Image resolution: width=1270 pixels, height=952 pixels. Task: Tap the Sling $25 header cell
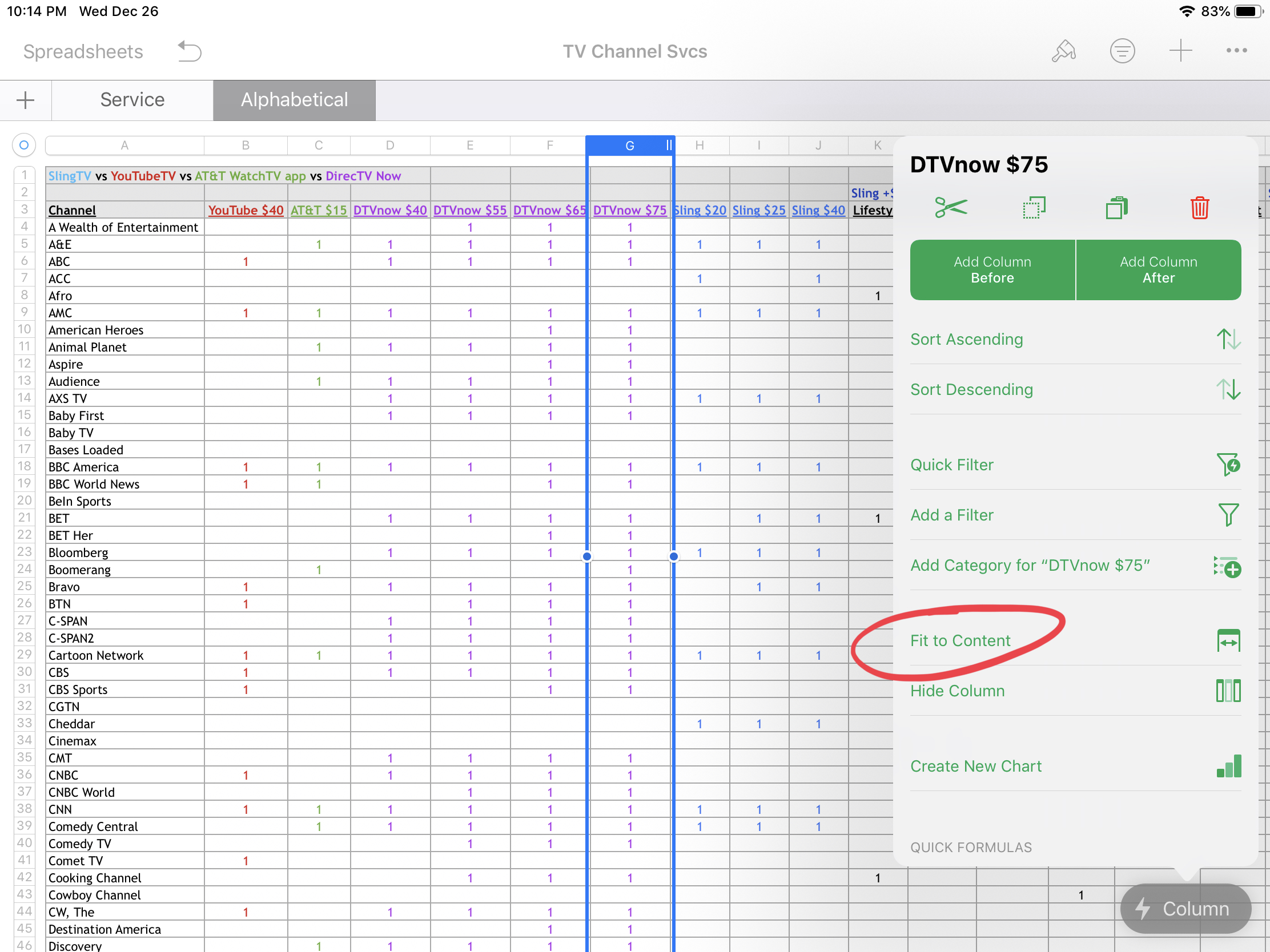click(758, 210)
